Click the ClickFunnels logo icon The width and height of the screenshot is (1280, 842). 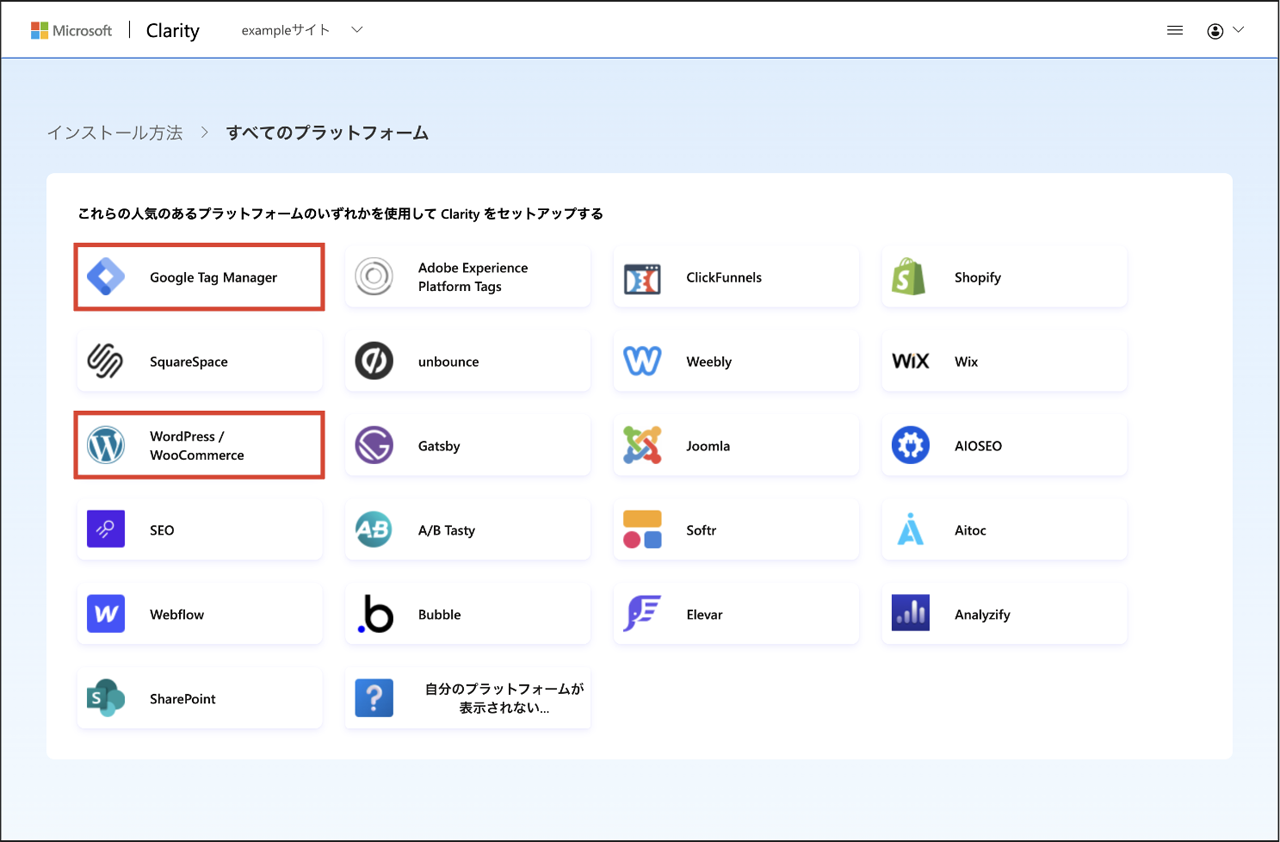click(642, 278)
